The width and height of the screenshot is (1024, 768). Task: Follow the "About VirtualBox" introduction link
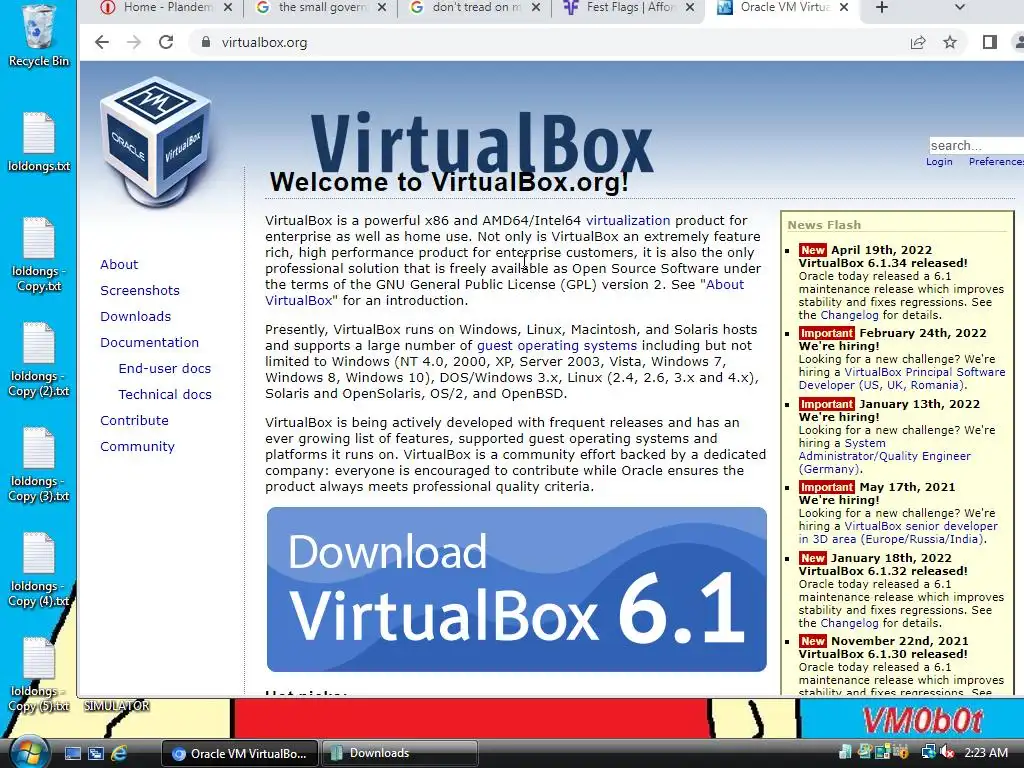(x=724, y=285)
